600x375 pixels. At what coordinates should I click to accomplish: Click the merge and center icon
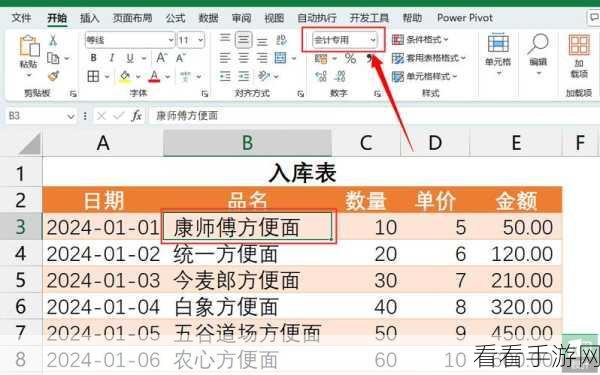pyautogui.click(x=280, y=58)
